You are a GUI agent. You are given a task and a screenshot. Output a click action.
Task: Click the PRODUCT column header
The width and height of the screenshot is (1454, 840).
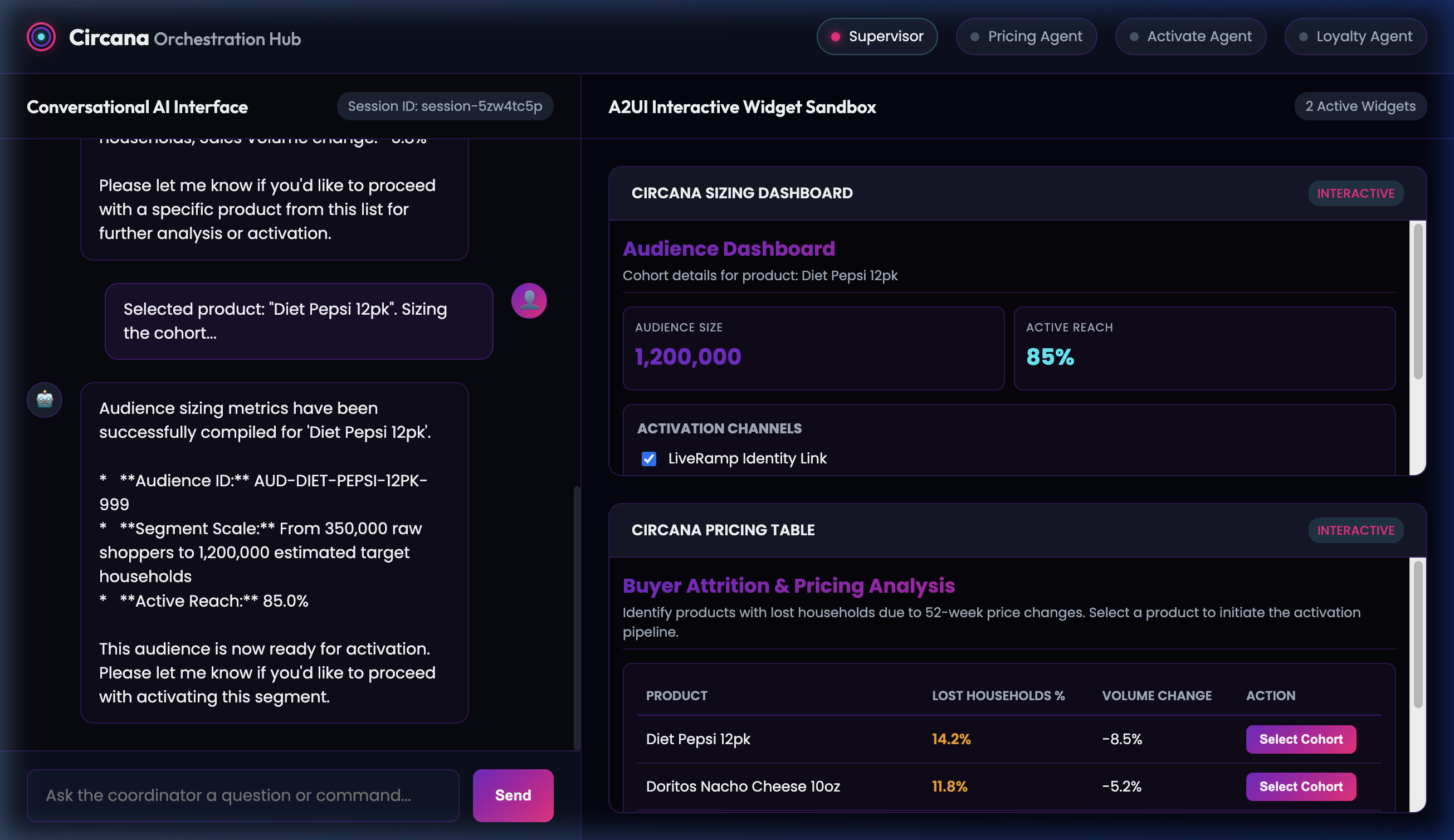[x=676, y=695]
